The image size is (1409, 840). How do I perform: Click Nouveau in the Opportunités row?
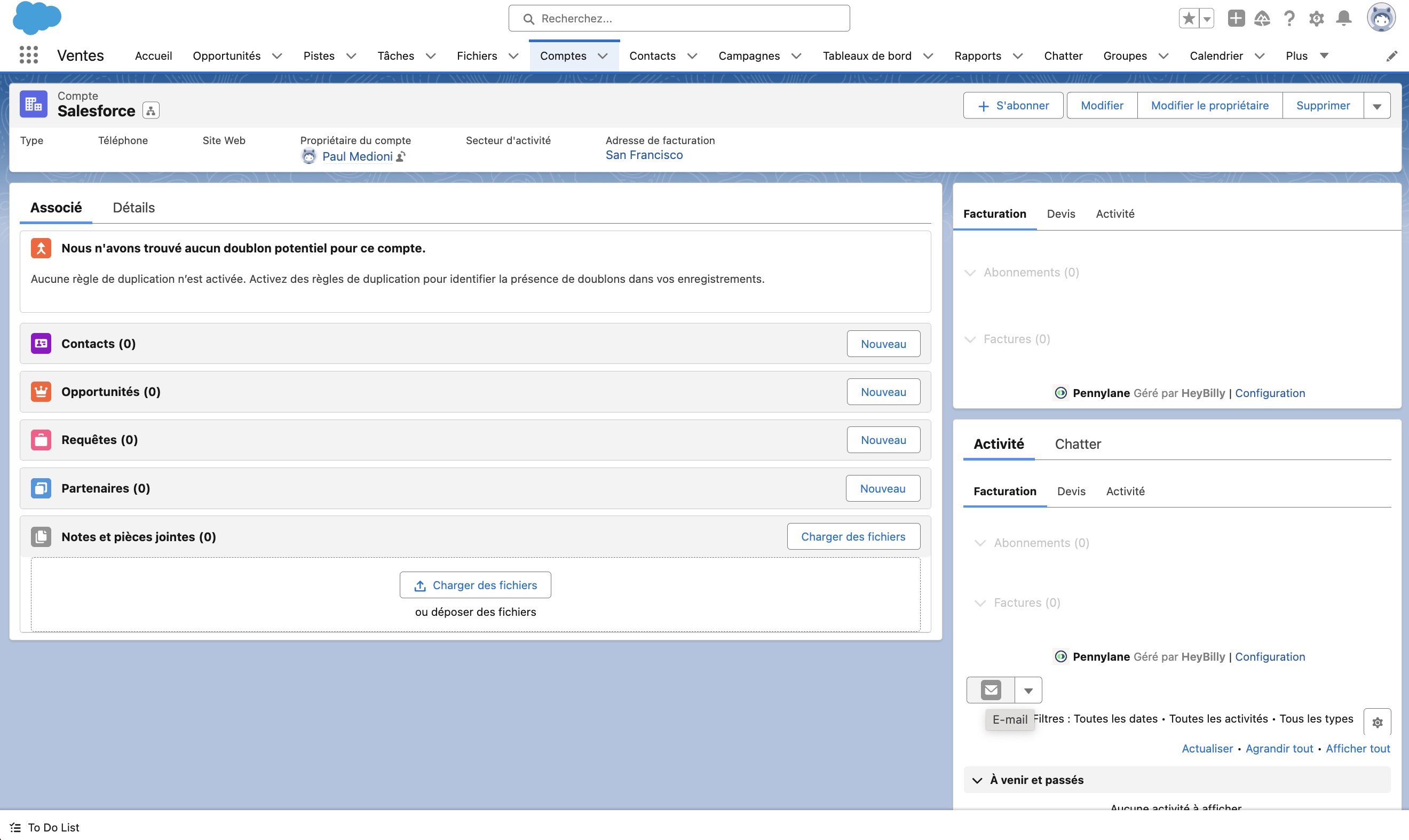883,392
